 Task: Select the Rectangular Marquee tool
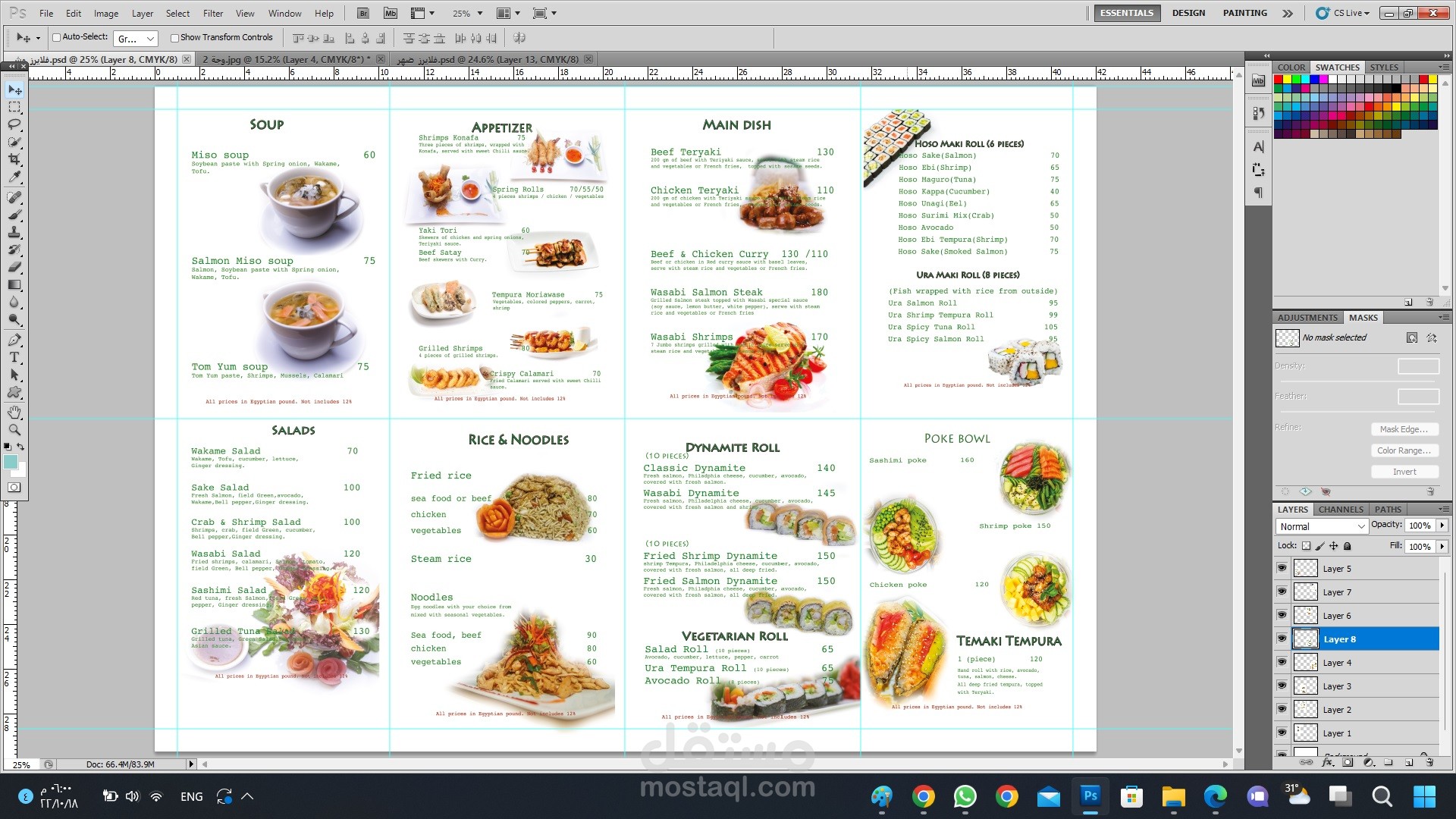click(14, 107)
